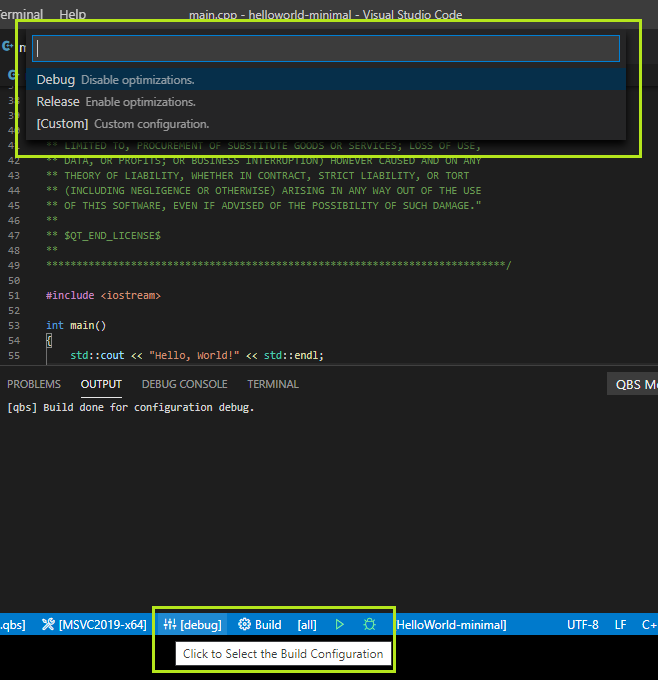The height and width of the screenshot is (680, 658).
Task: Open the [debug] build configuration selector
Action: tap(192, 625)
